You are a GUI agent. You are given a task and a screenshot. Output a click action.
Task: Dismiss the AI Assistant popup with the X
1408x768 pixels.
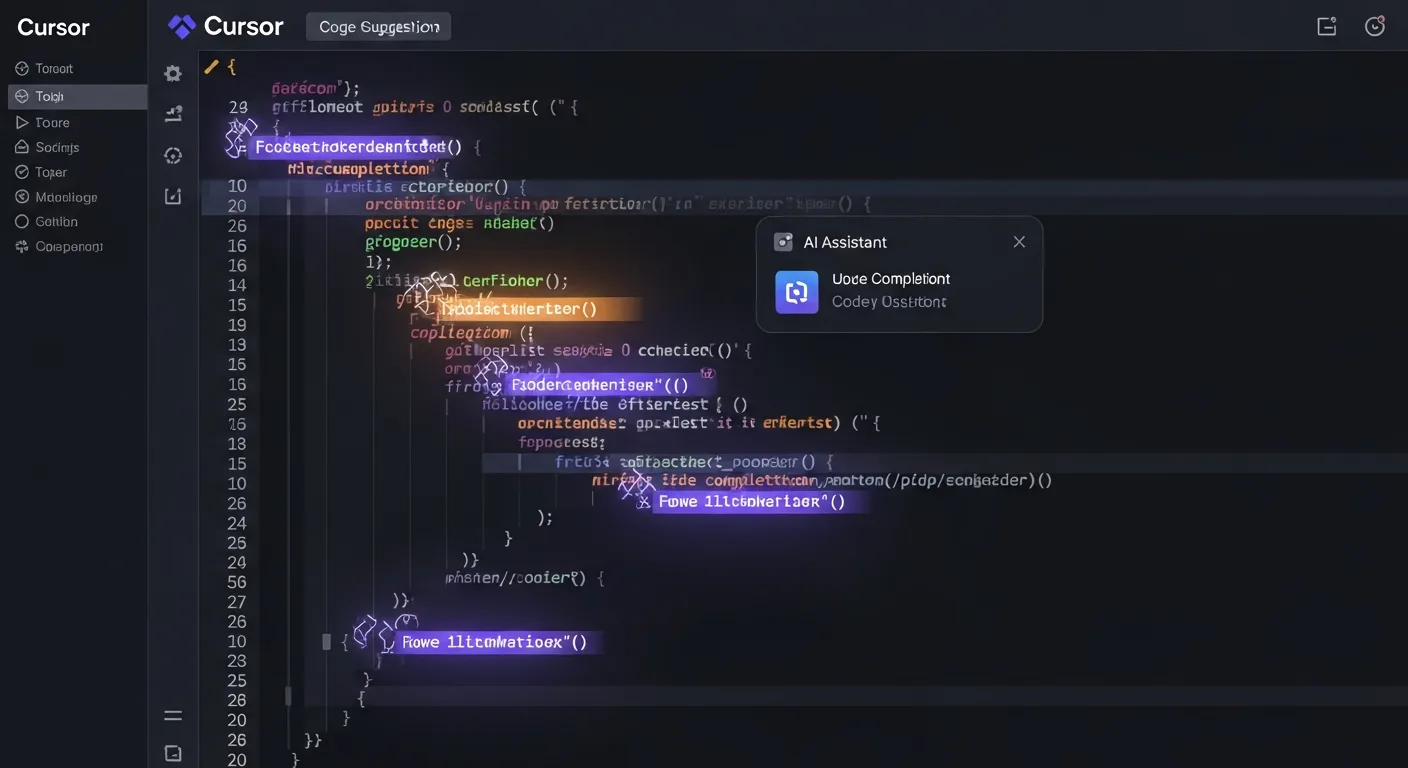coord(1018,241)
